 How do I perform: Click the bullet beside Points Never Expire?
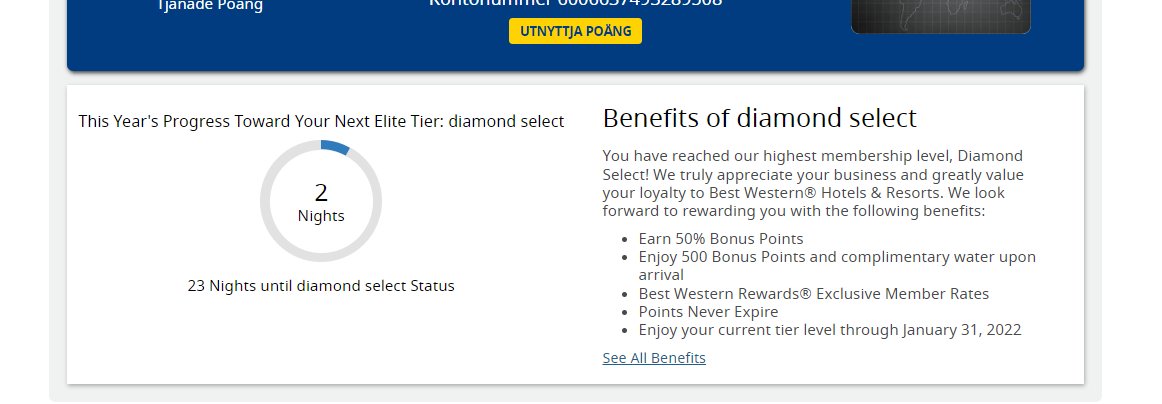click(627, 312)
